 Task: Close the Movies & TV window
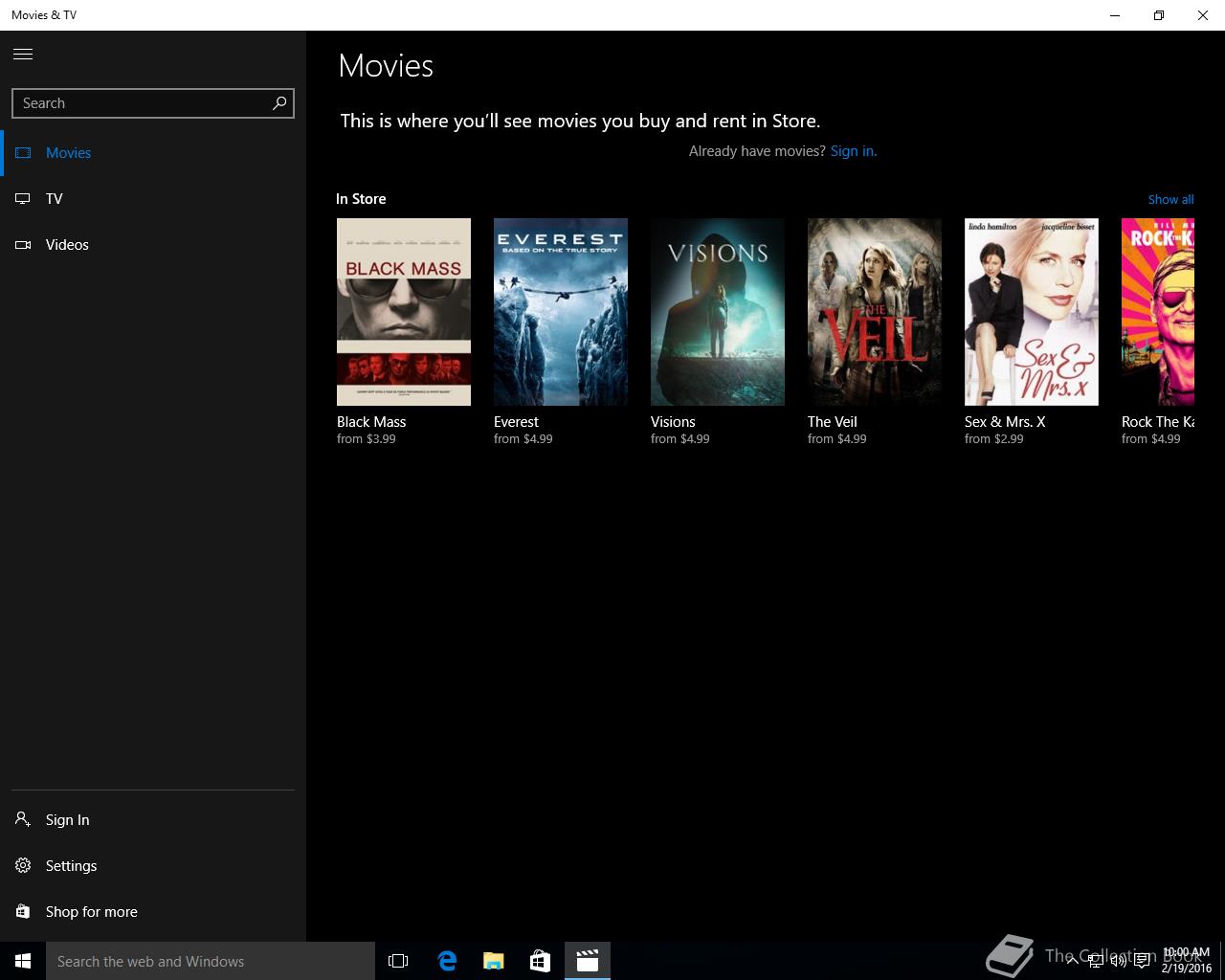pos(1203,15)
